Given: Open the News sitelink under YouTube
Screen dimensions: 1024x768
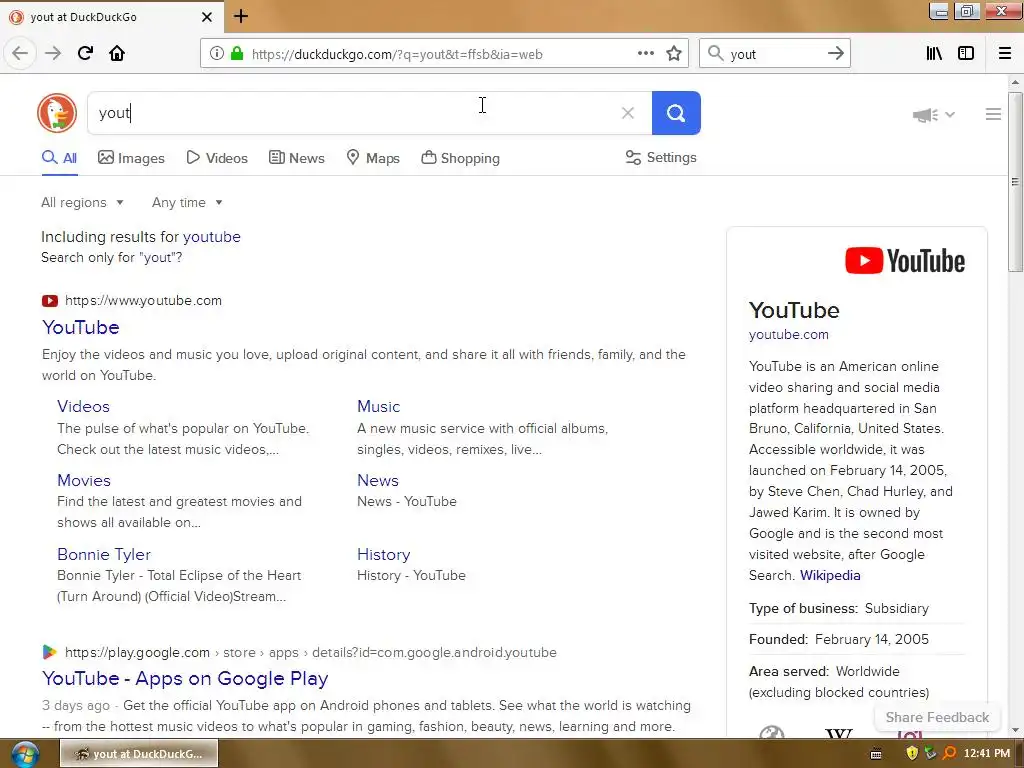Looking at the screenshot, I should (378, 480).
